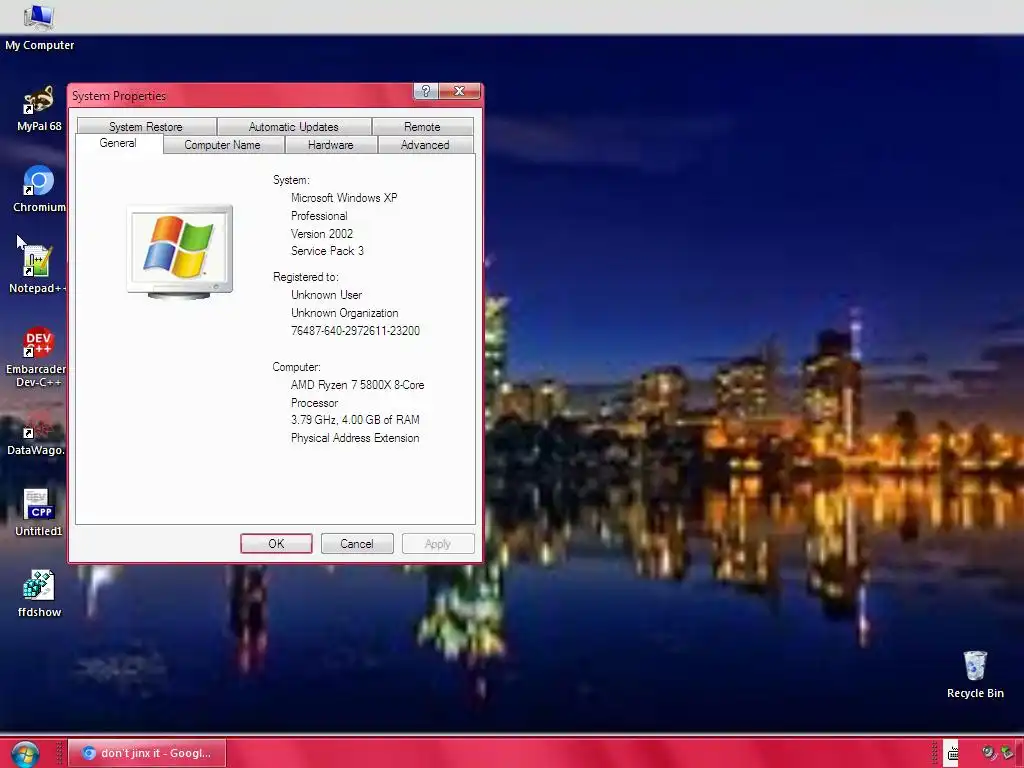The image size is (1024, 768).
Task: Click the "Microsoft Windows XP" text
Action: 344,197
